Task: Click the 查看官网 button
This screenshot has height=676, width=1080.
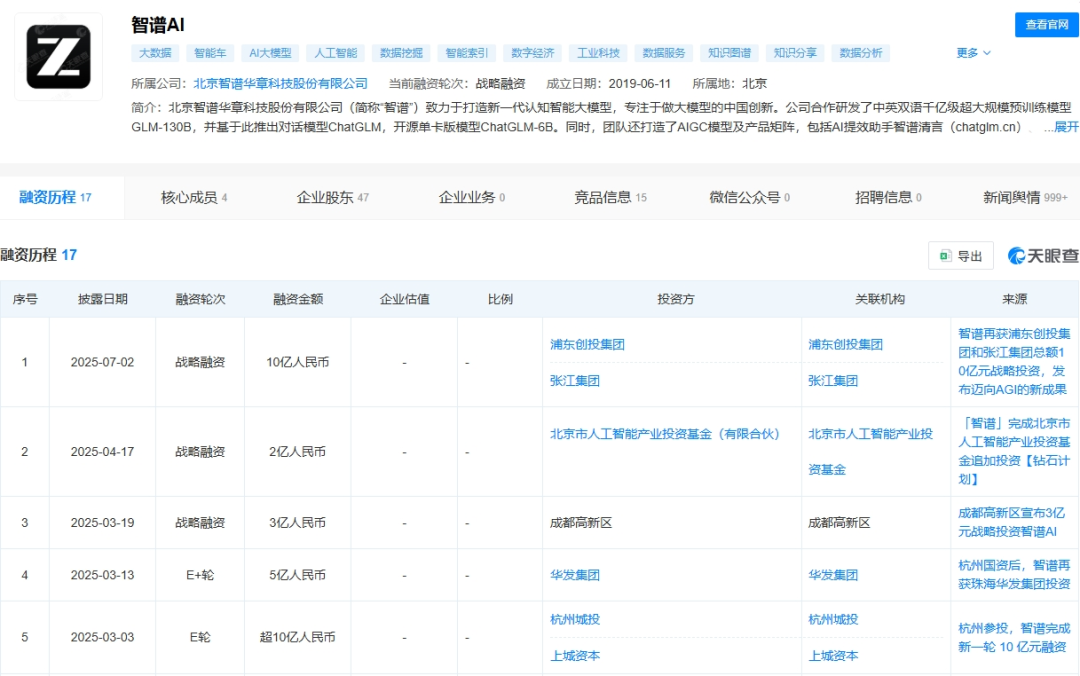Action: point(1046,25)
